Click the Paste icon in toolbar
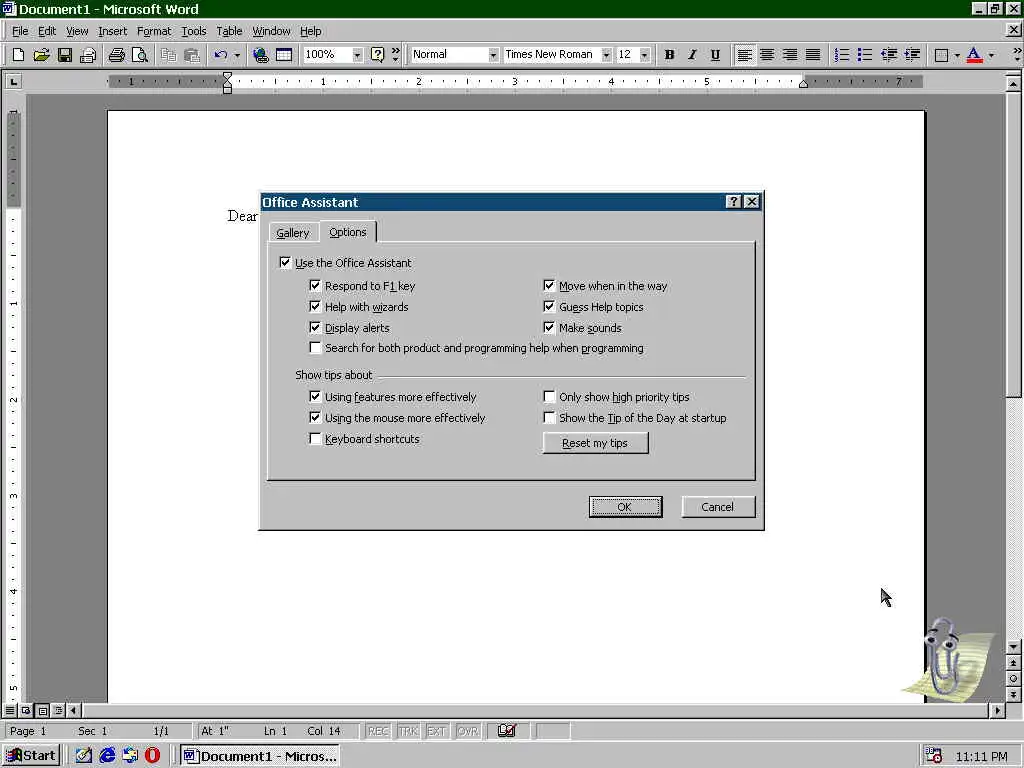1024x768 pixels. click(191, 55)
